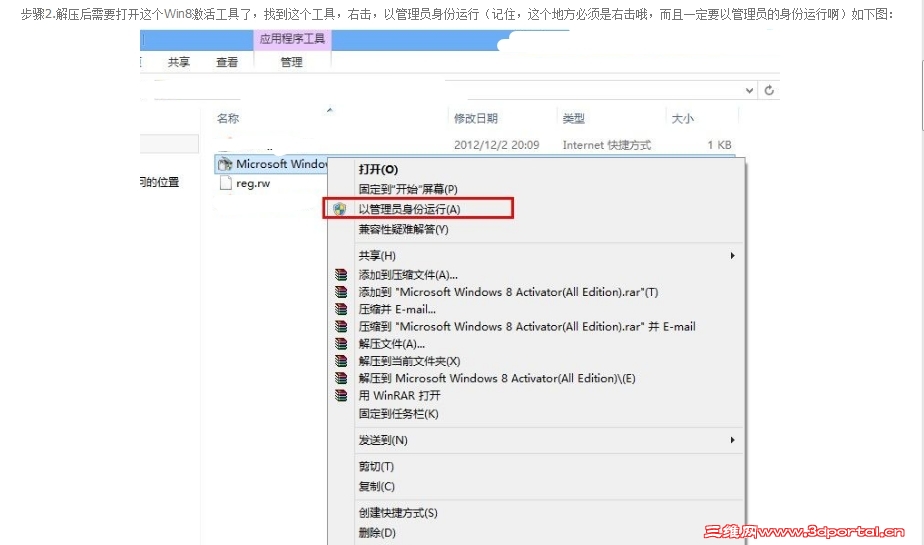Open the 管理 ribbon tab
Image resolution: width=924 pixels, height=545 pixels.
click(291, 62)
